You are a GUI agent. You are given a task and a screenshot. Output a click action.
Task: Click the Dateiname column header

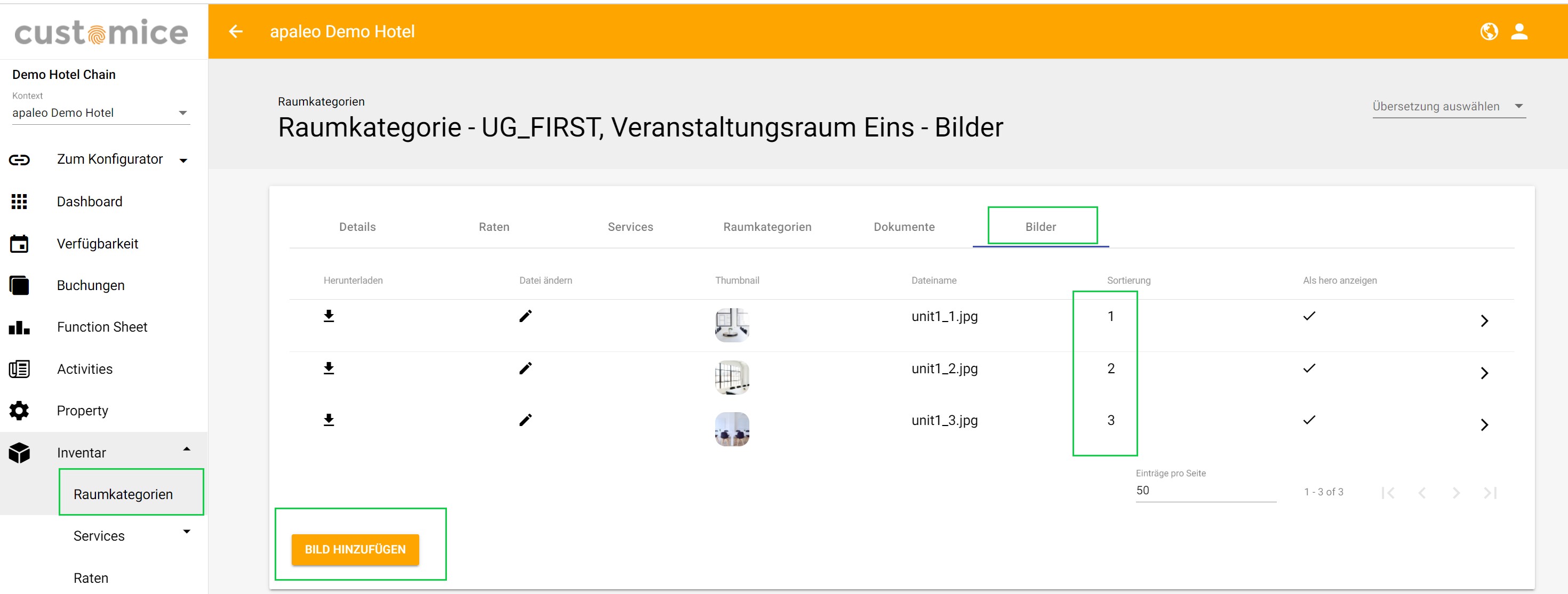click(x=934, y=280)
